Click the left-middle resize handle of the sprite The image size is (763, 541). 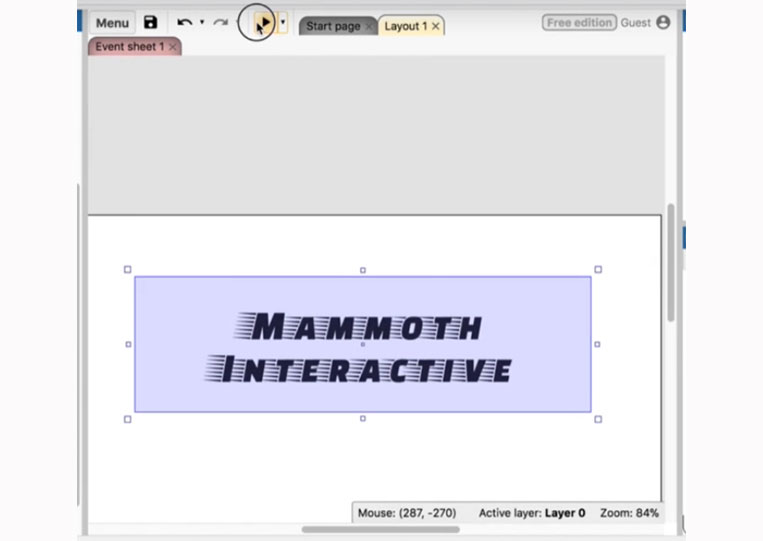click(x=128, y=344)
